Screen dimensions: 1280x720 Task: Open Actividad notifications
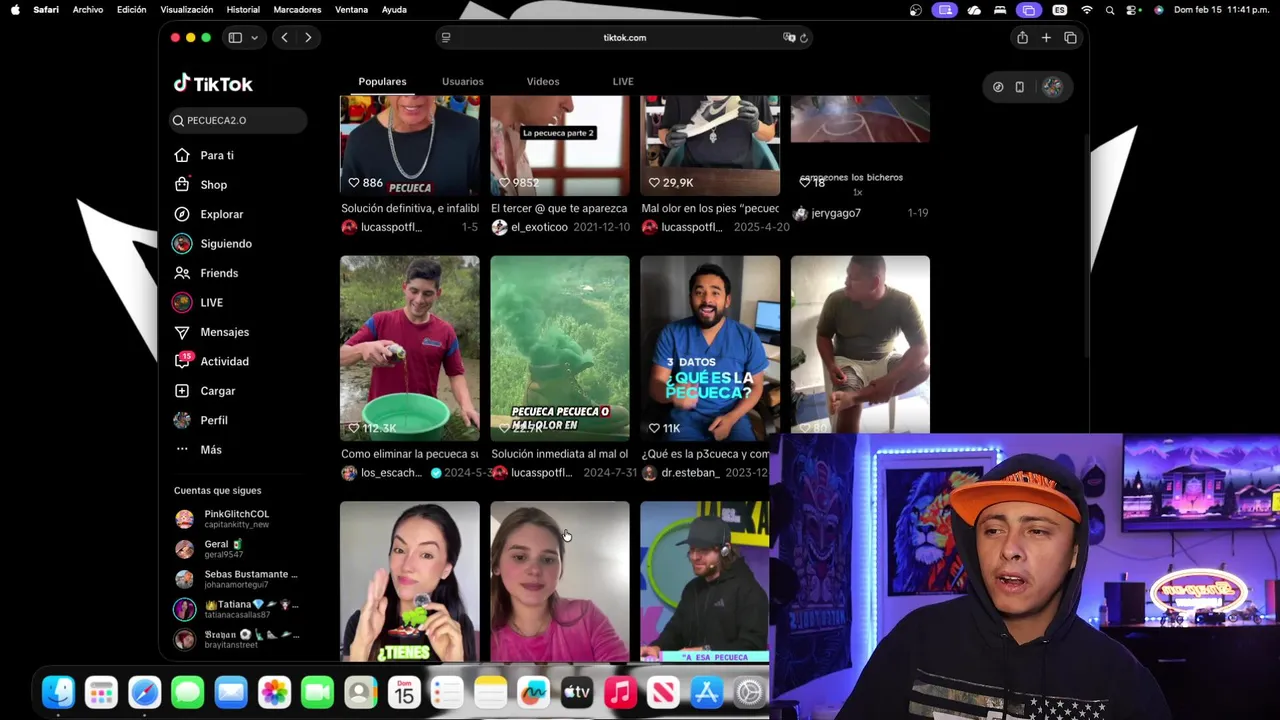[x=224, y=361]
